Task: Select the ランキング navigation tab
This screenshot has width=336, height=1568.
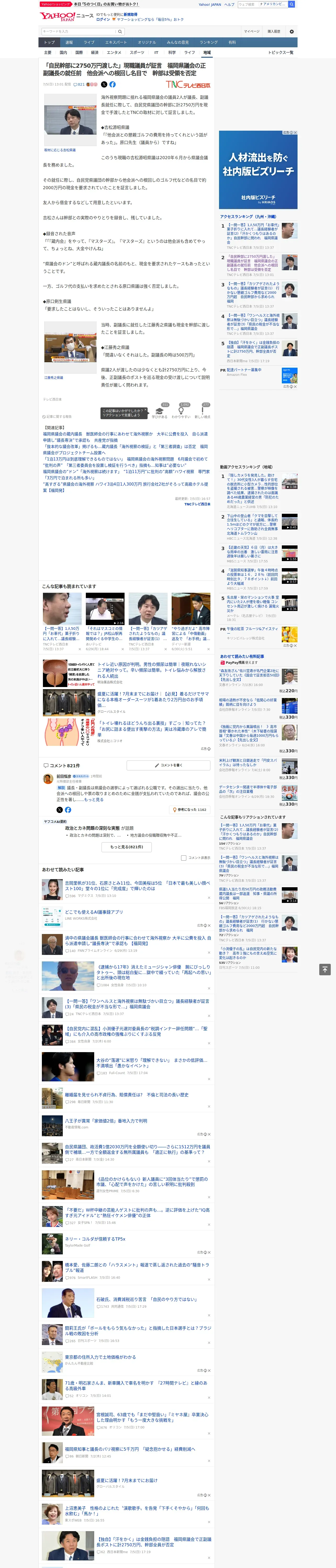Action: click(x=209, y=43)
